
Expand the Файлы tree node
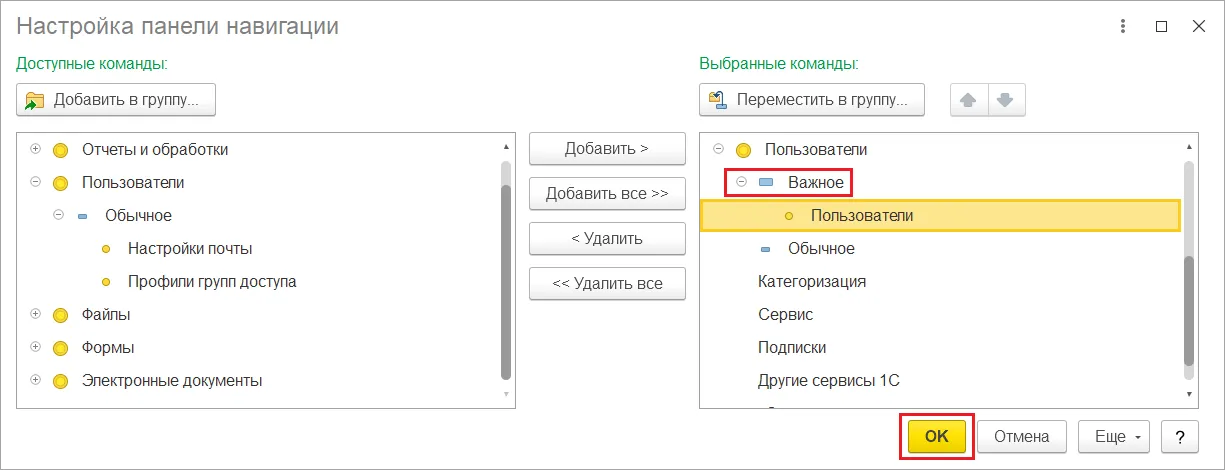tap(36, 314)
